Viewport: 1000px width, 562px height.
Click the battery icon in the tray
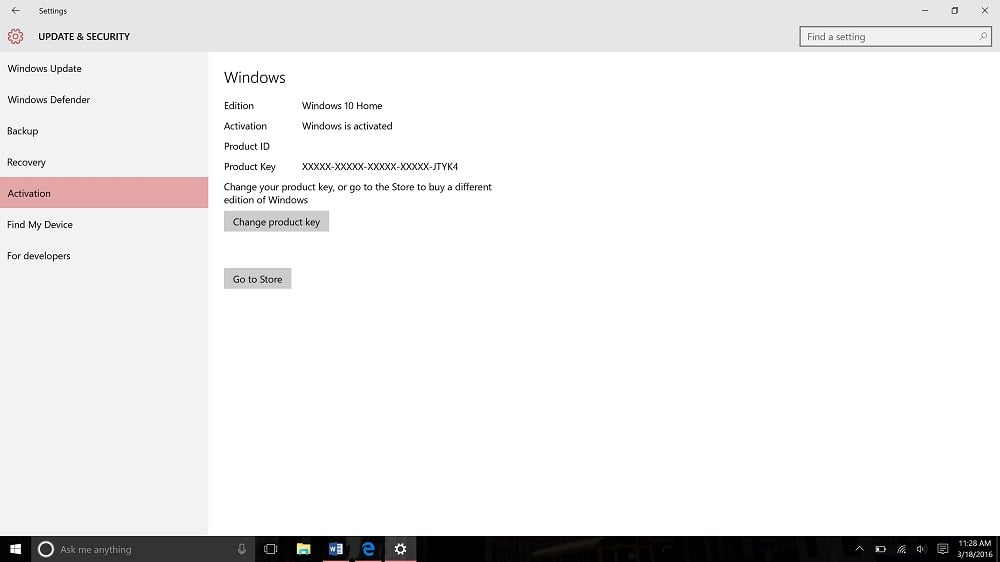pyautogui.click(x=881, y=549)
